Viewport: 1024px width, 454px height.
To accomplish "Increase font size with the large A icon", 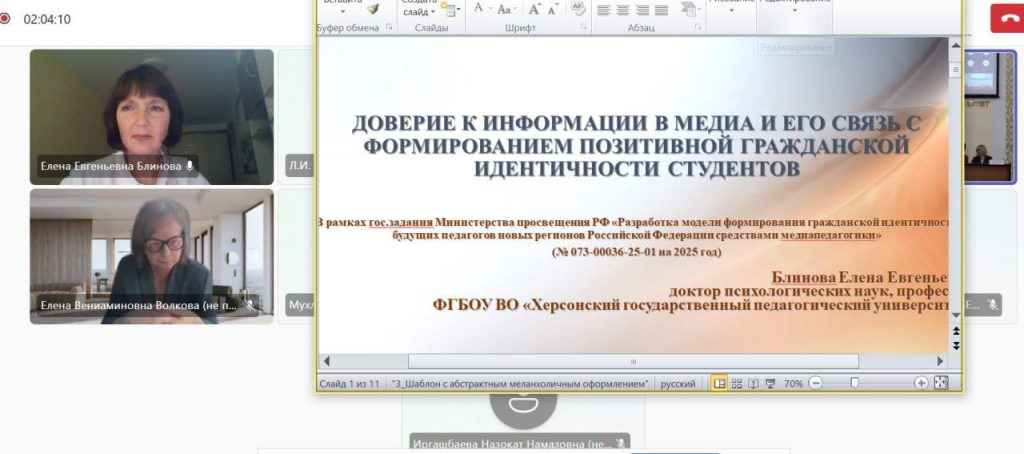I will point(534,9).
